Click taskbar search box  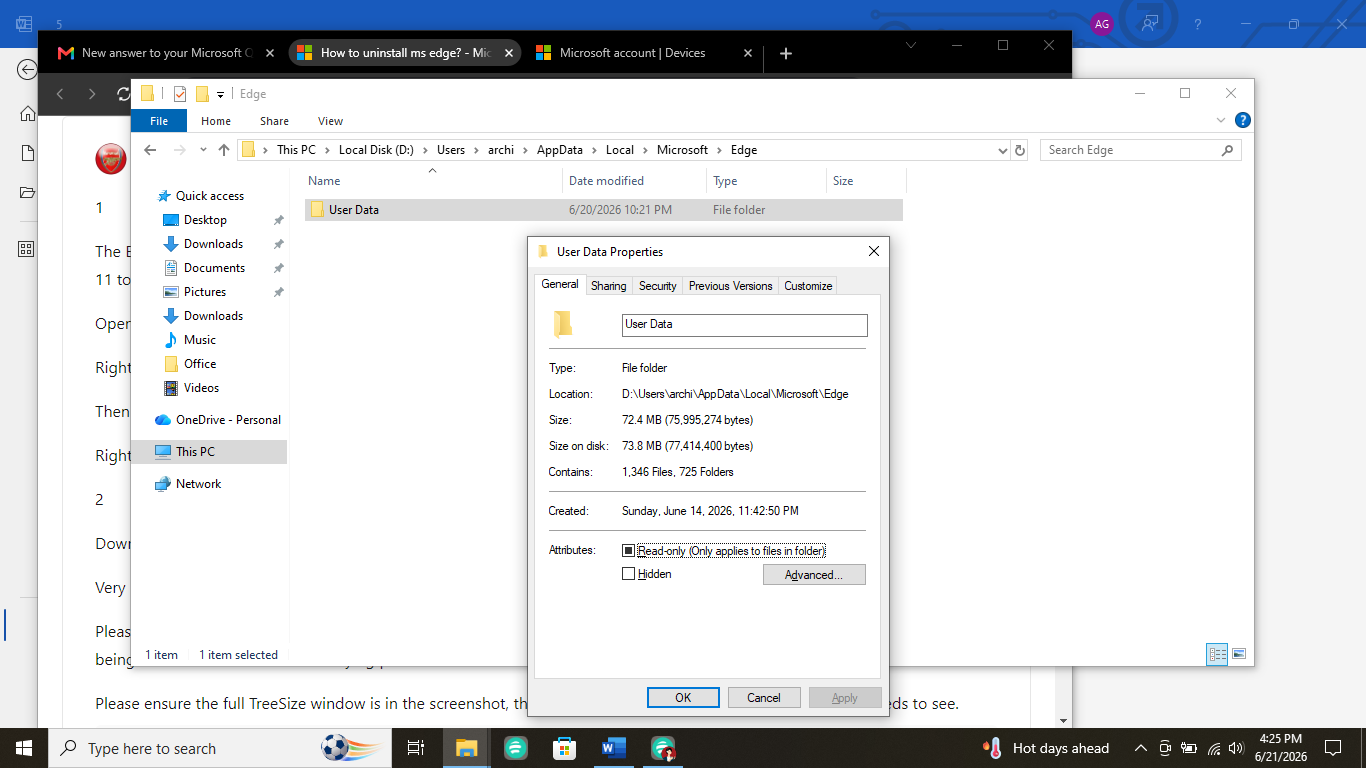pyautogui.click(x=220, y=748)
